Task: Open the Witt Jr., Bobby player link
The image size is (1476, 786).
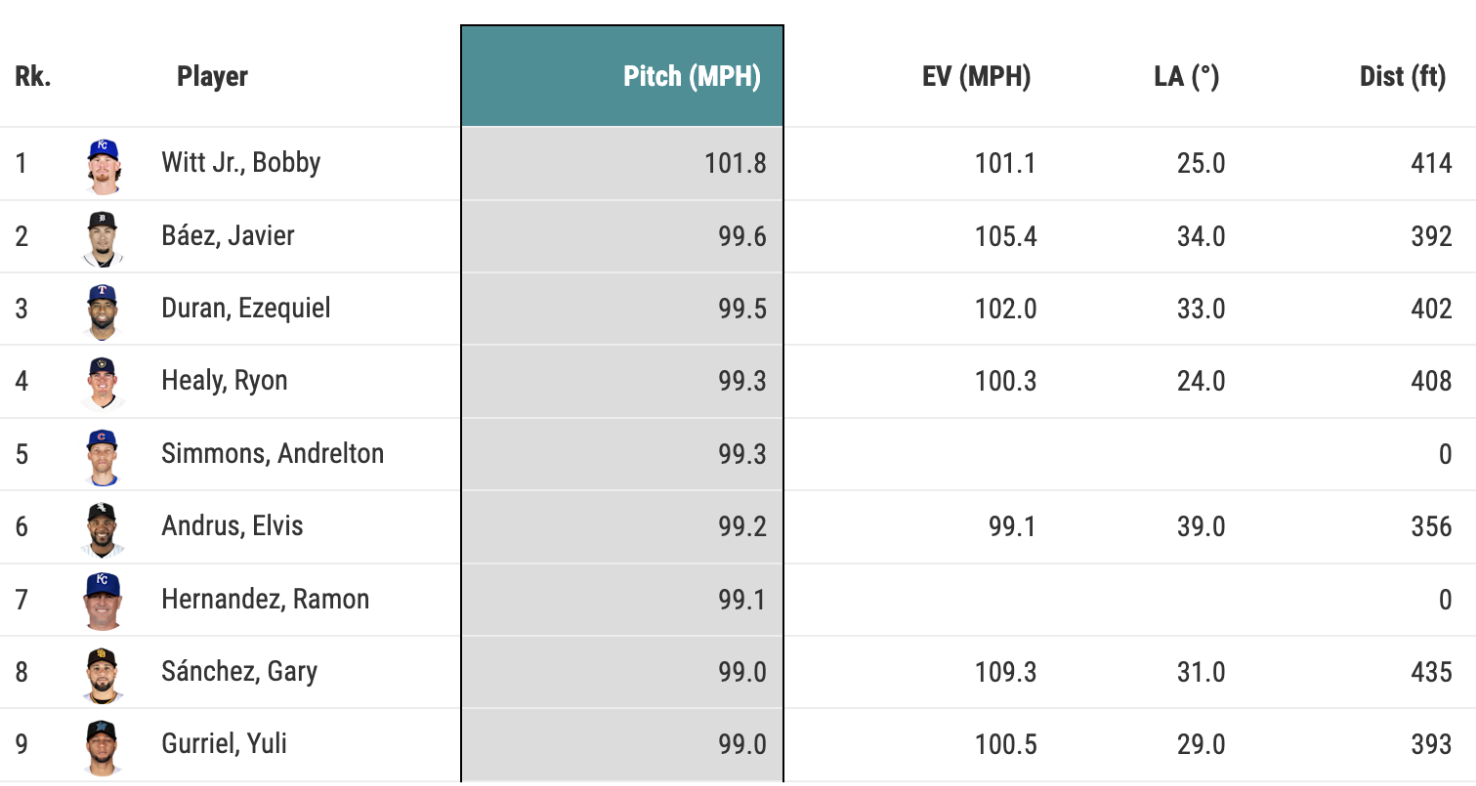Action: coord(241,163)
